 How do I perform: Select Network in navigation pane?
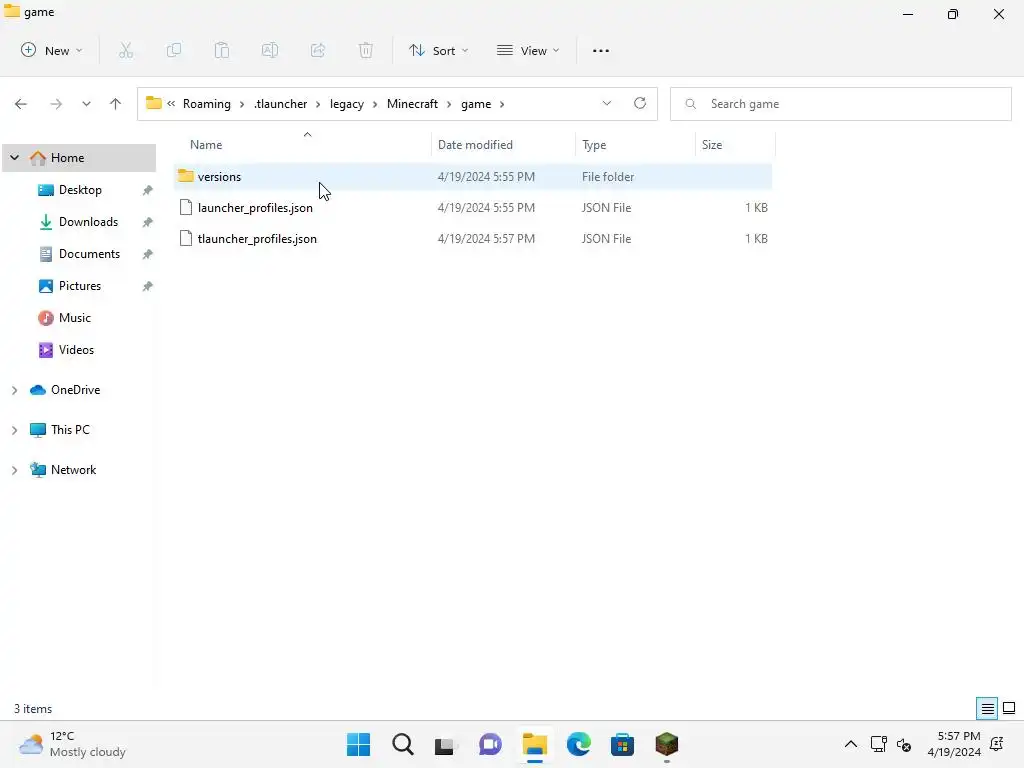(x=73, y=470)
